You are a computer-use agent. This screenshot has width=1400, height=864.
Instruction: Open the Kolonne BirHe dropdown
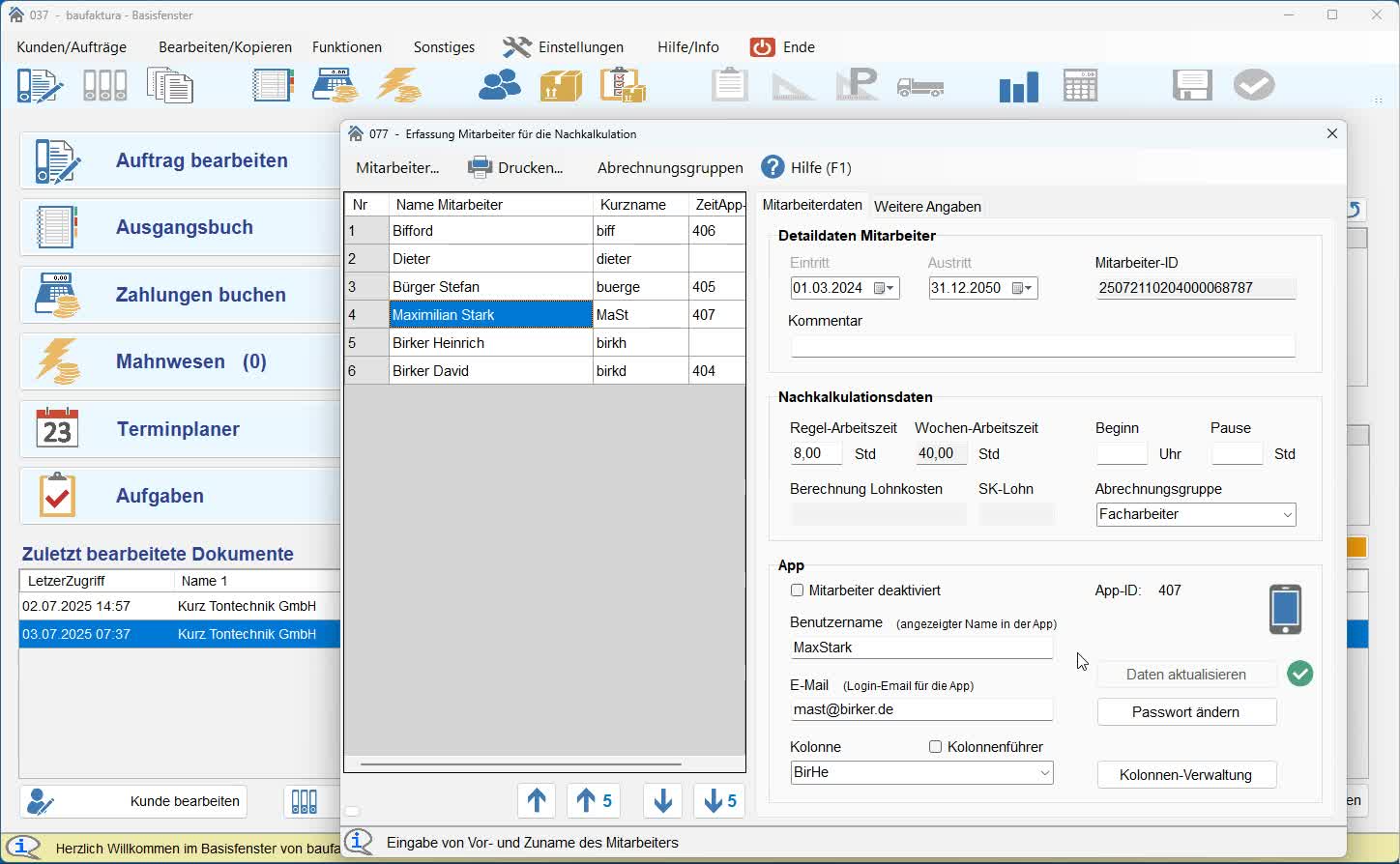tap(1044, 773)
